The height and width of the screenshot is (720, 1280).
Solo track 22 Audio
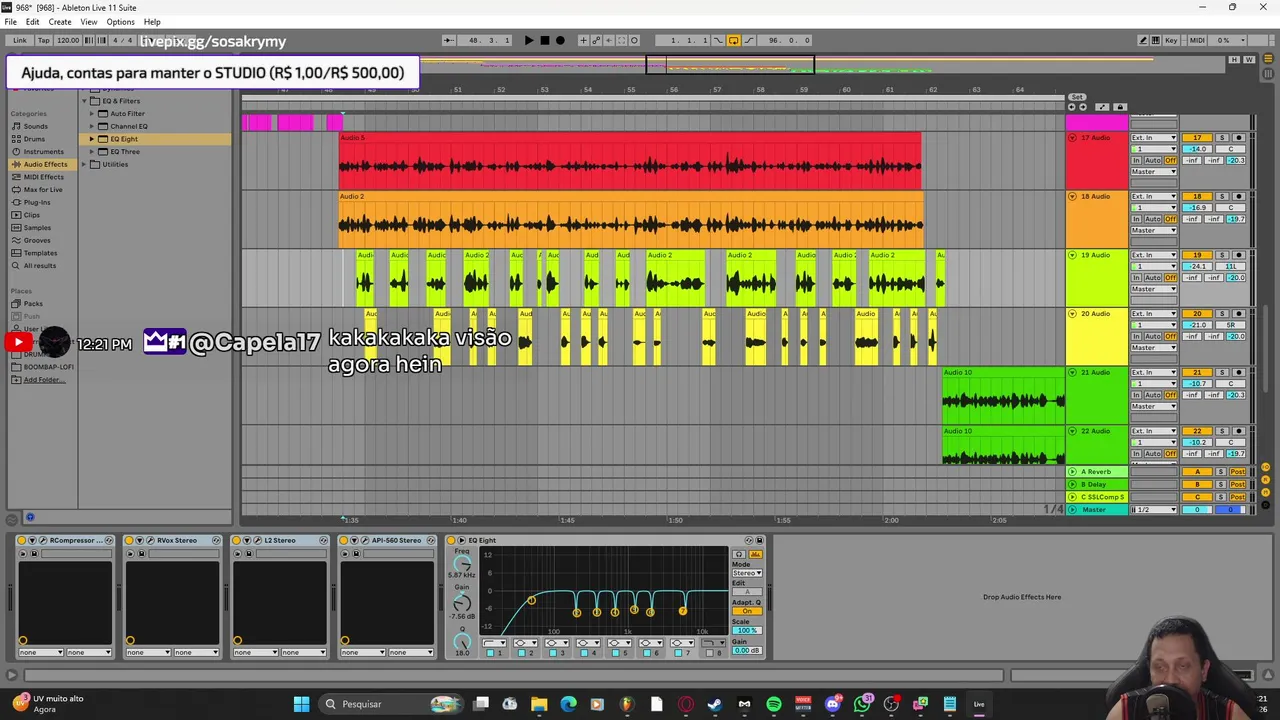(x=1221, y=431)
